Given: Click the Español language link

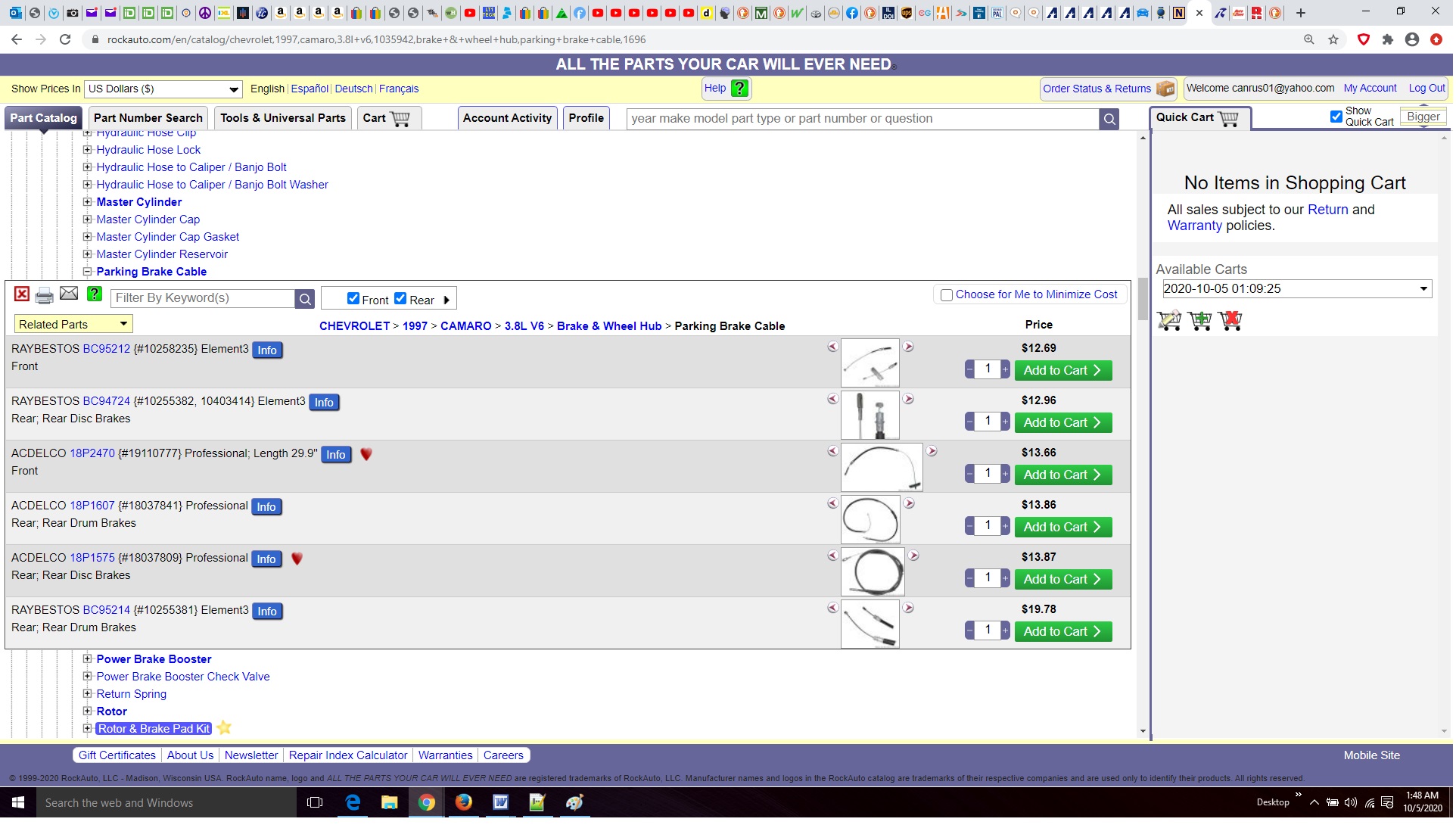Looking at the screenshot, I should [x=310, y=89].
